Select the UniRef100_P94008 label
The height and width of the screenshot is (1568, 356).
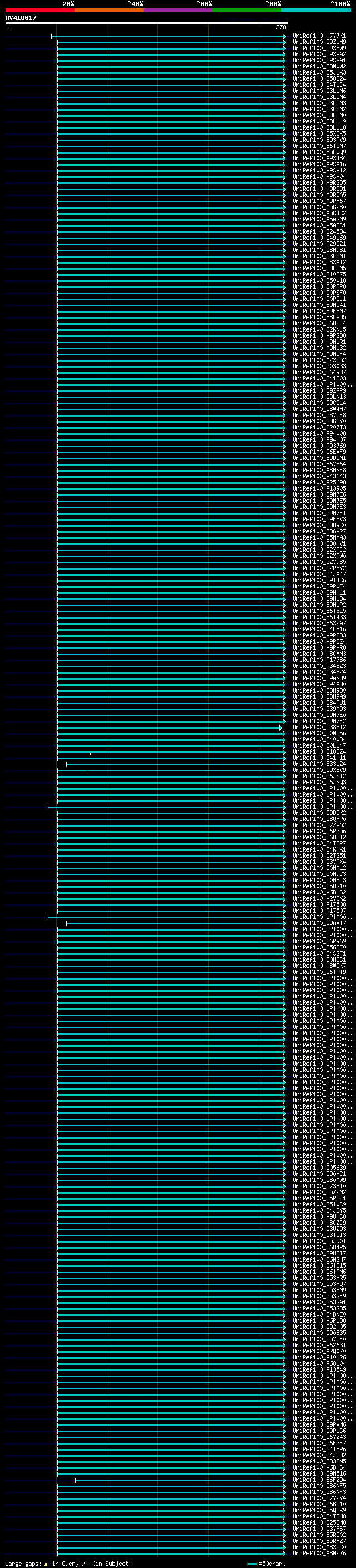pos(319,433)
